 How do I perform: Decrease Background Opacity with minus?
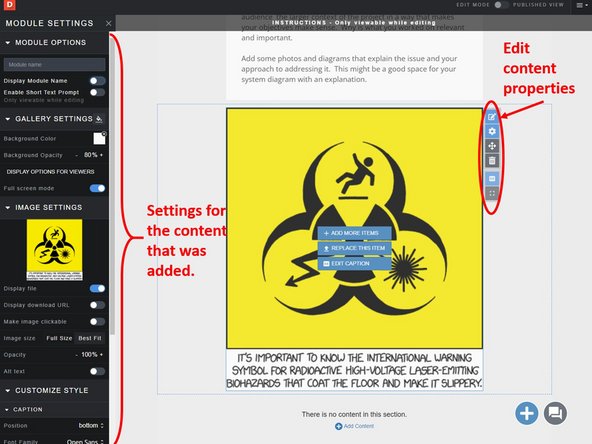tap(77, 155)
